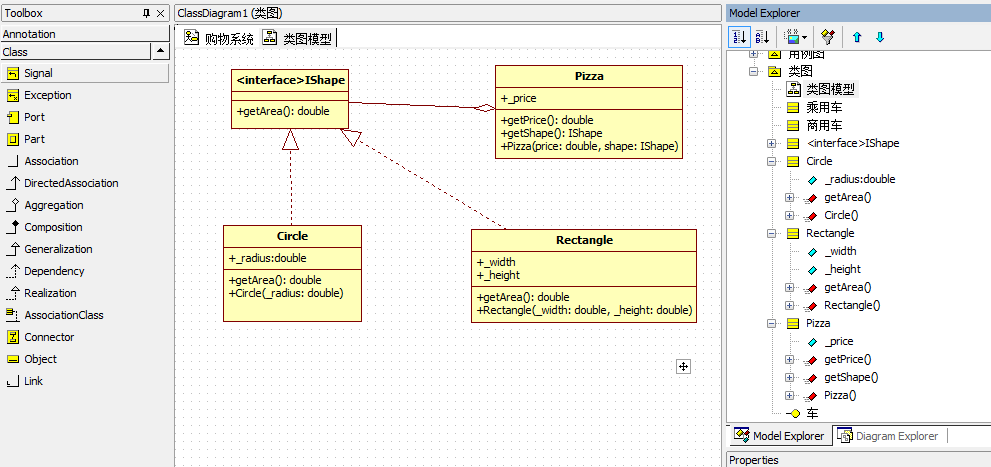Select _radius:double attribute in tree

pyautogui.click(x=860, y=179)
